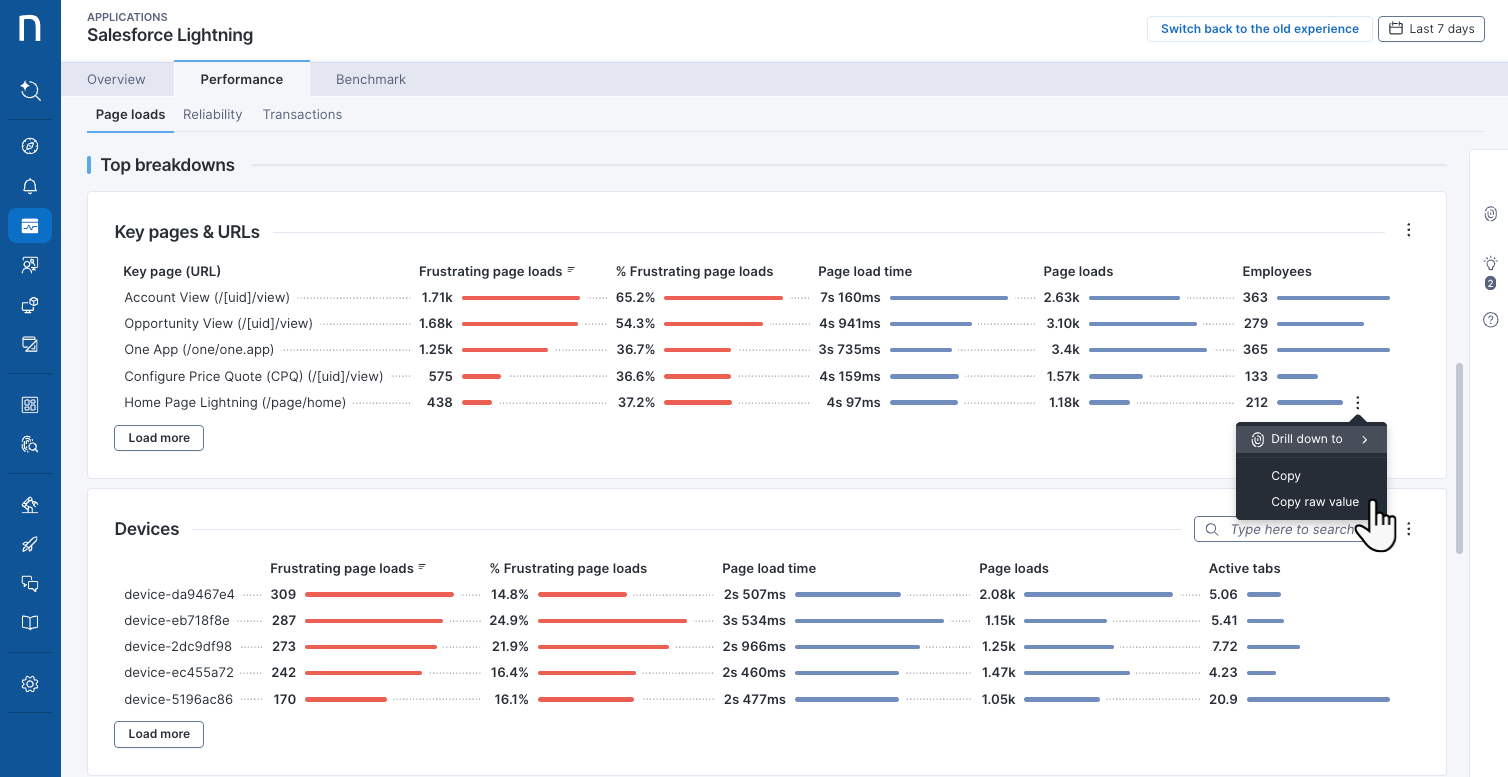Open Devices section three-dot options menu
Image resolution: width=1508 pixels, height=777 pixels.
(x=1408, y=529)
